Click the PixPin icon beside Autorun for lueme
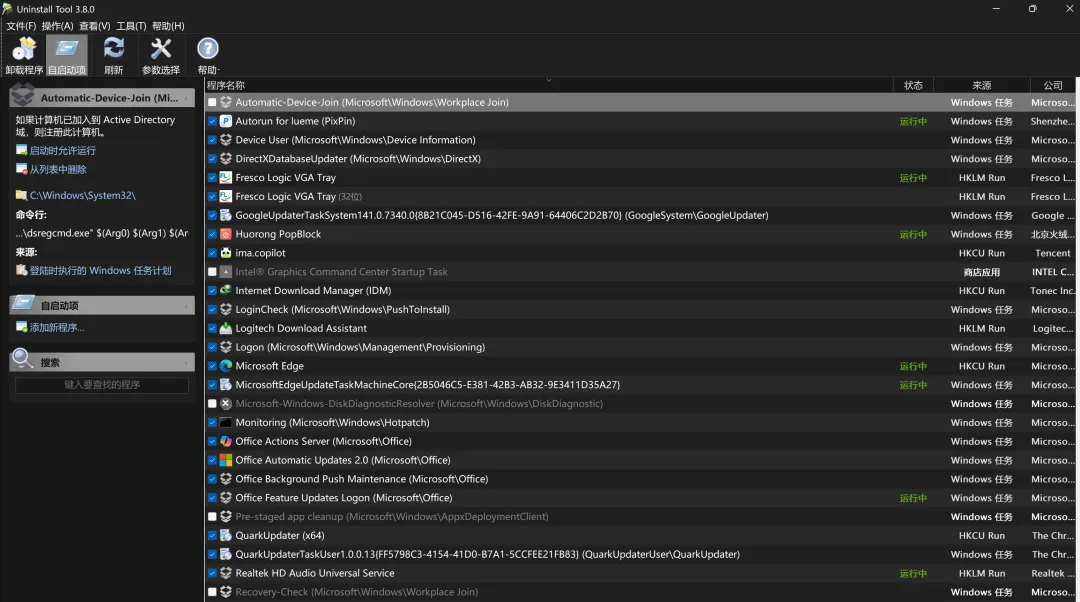Viewport: 1080px width, 602px height. (225, 121)
